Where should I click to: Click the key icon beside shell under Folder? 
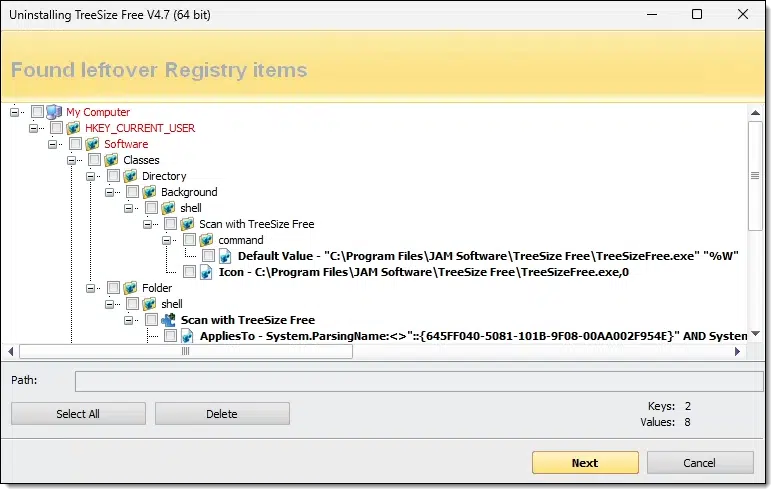tap(149, 304)
